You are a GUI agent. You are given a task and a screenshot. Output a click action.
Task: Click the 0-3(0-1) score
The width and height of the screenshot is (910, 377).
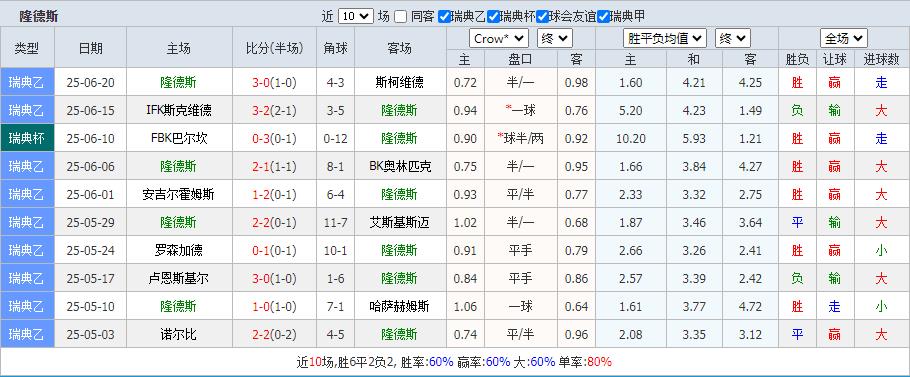(x=275, y=138)
